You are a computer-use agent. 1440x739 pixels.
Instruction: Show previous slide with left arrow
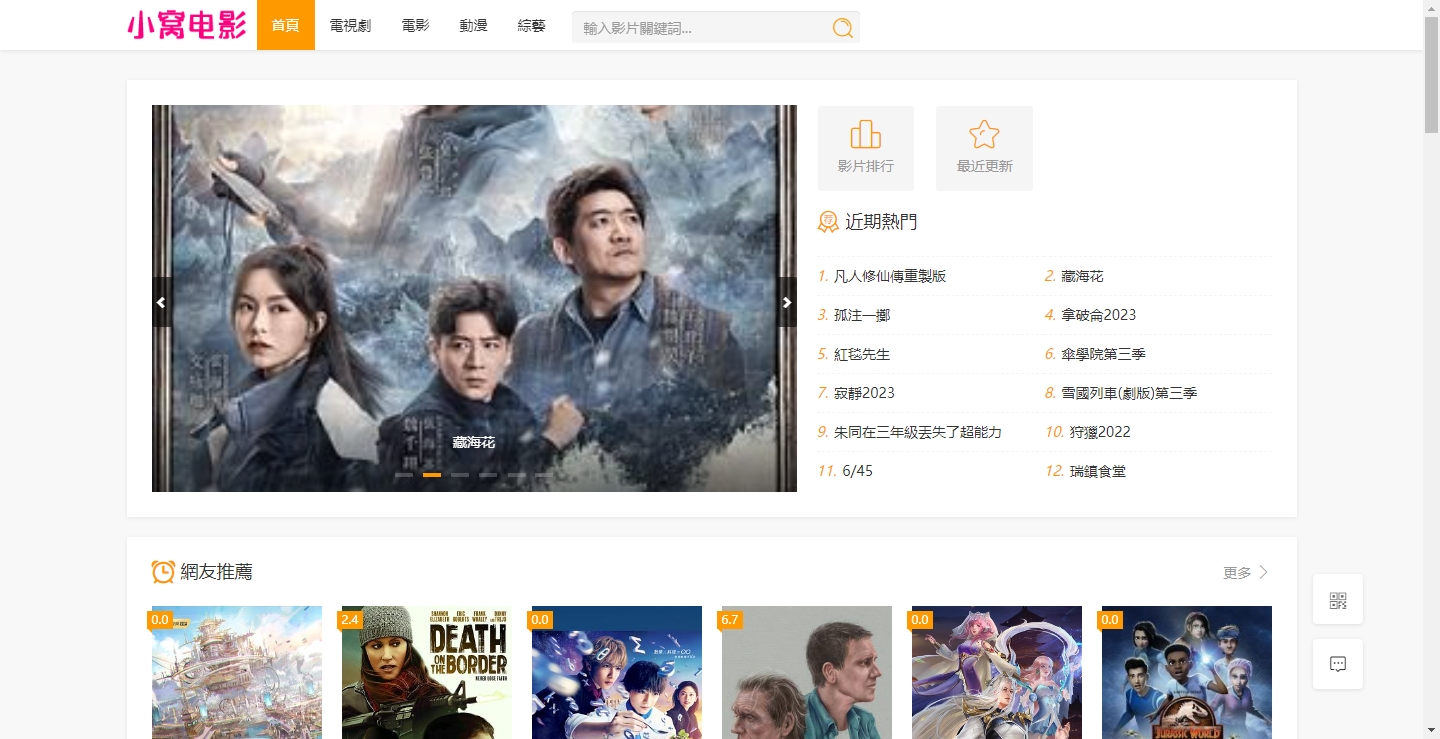click(162, 302)
